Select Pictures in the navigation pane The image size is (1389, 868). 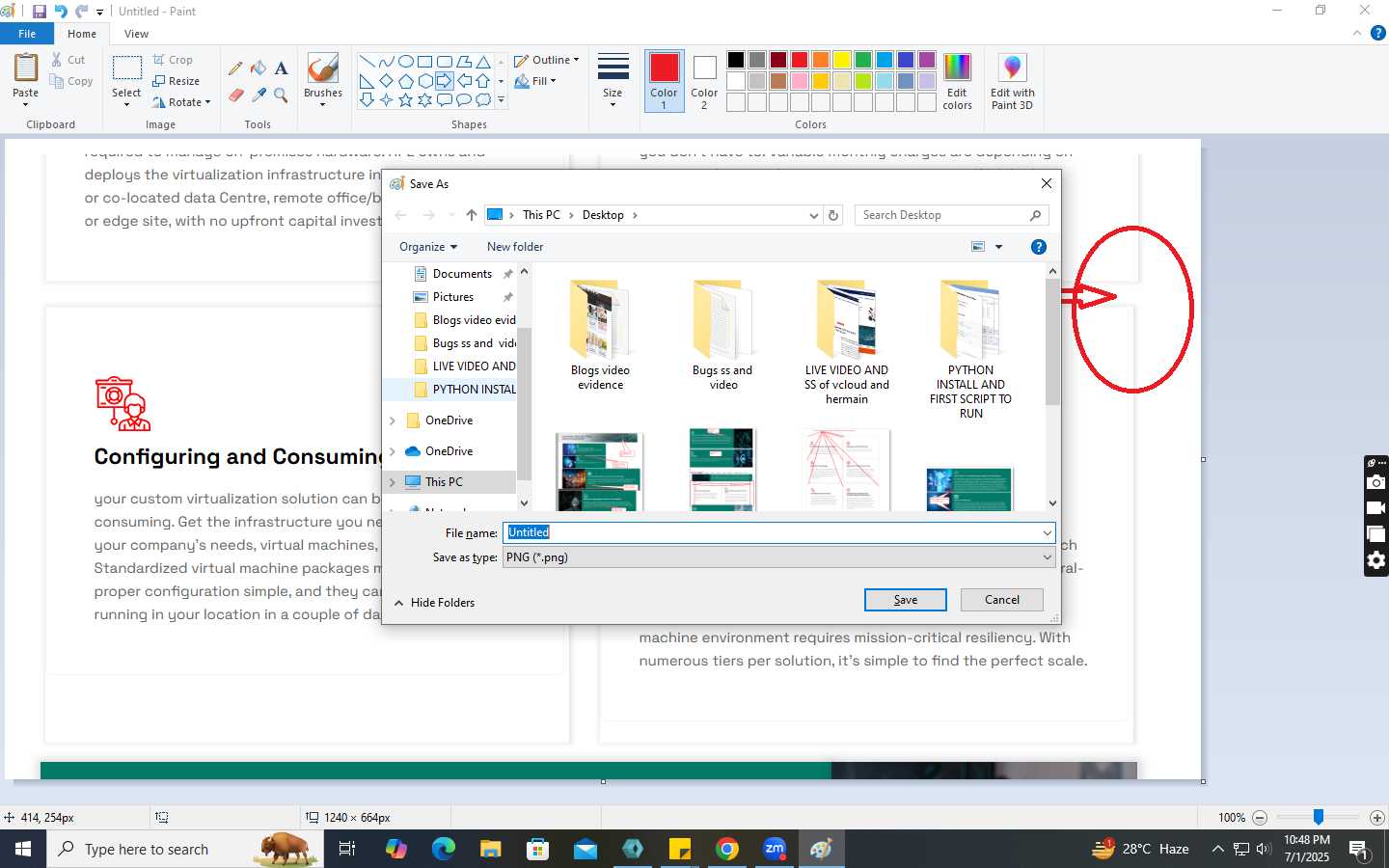[453, 297]
